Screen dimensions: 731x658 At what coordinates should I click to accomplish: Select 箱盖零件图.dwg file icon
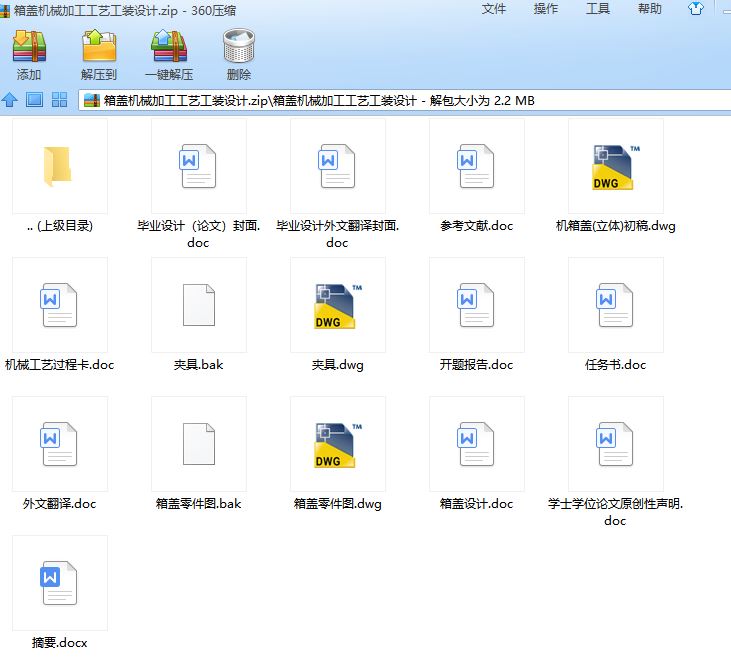[338, 445]
